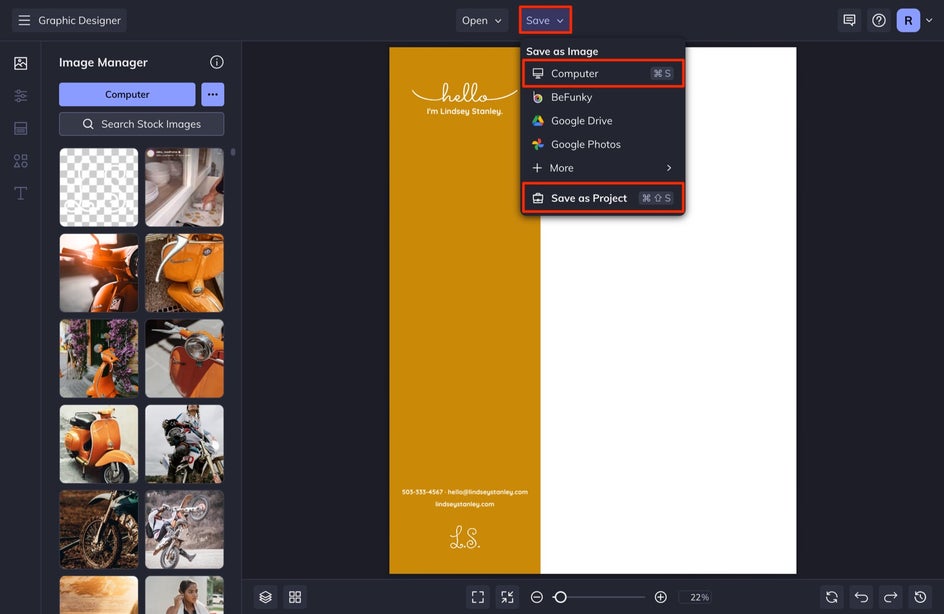Expand the account menu chevron
Viewport: 944px width, 614px height.
tap(929, 20)
